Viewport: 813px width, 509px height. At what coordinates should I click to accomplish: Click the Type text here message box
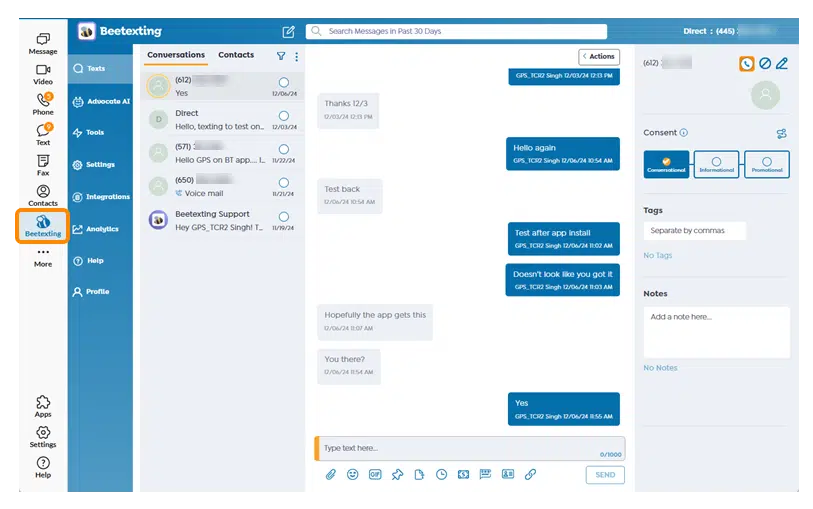coord(470,448)
